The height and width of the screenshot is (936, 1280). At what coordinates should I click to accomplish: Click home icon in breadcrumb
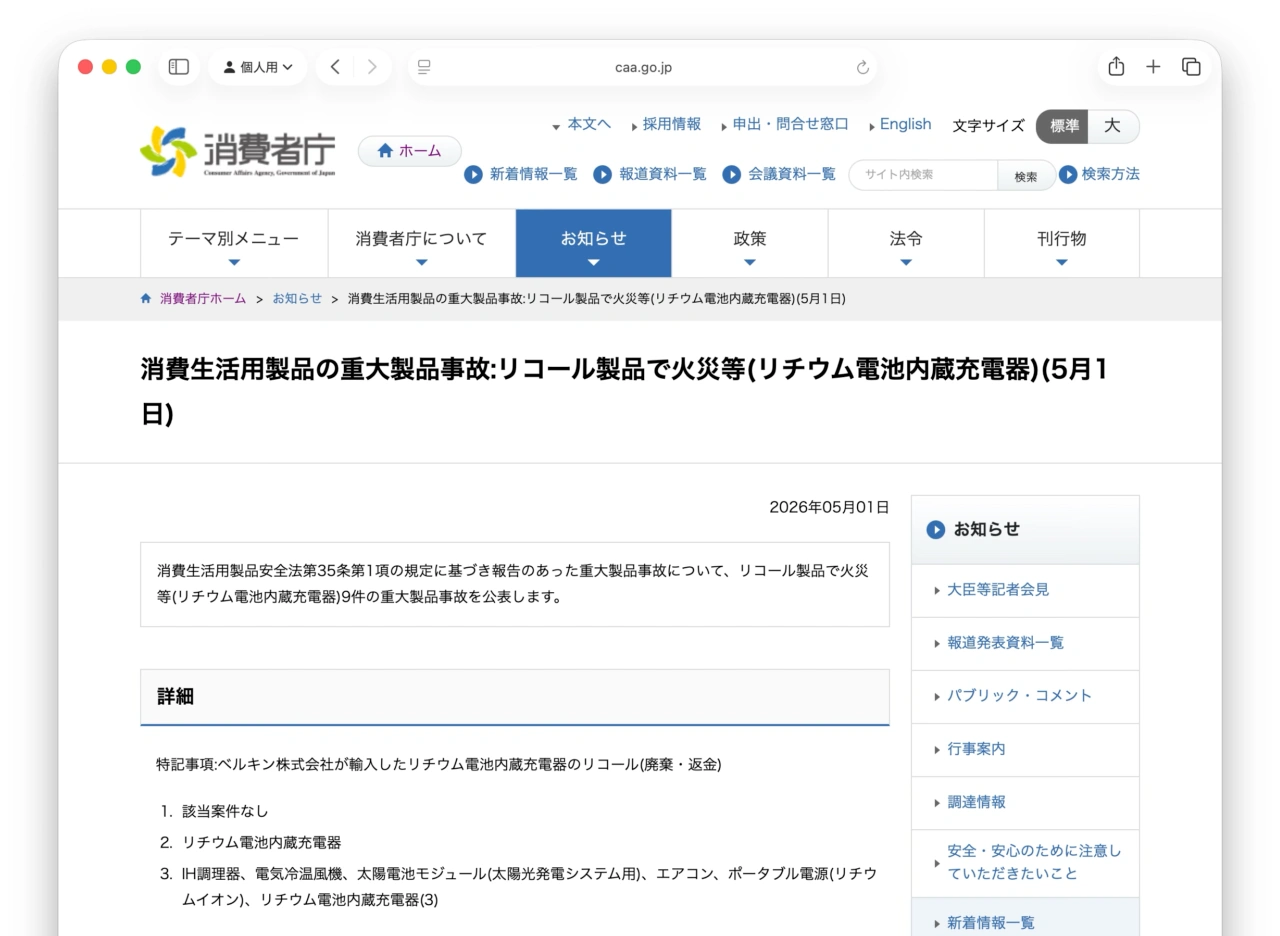pyautogui.click(x=146, y=298)
